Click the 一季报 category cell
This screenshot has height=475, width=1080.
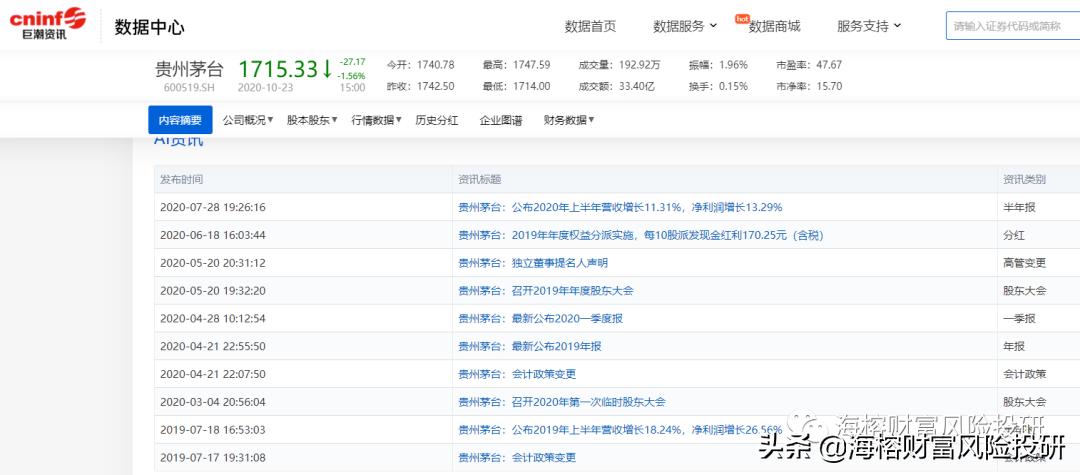pyautogui.click(x=1019, y=319)
